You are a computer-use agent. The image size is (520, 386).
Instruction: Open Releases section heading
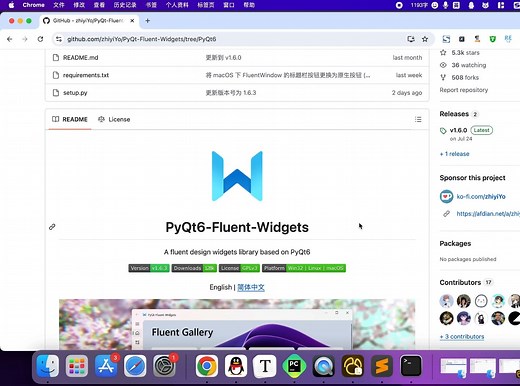(454, 114)
